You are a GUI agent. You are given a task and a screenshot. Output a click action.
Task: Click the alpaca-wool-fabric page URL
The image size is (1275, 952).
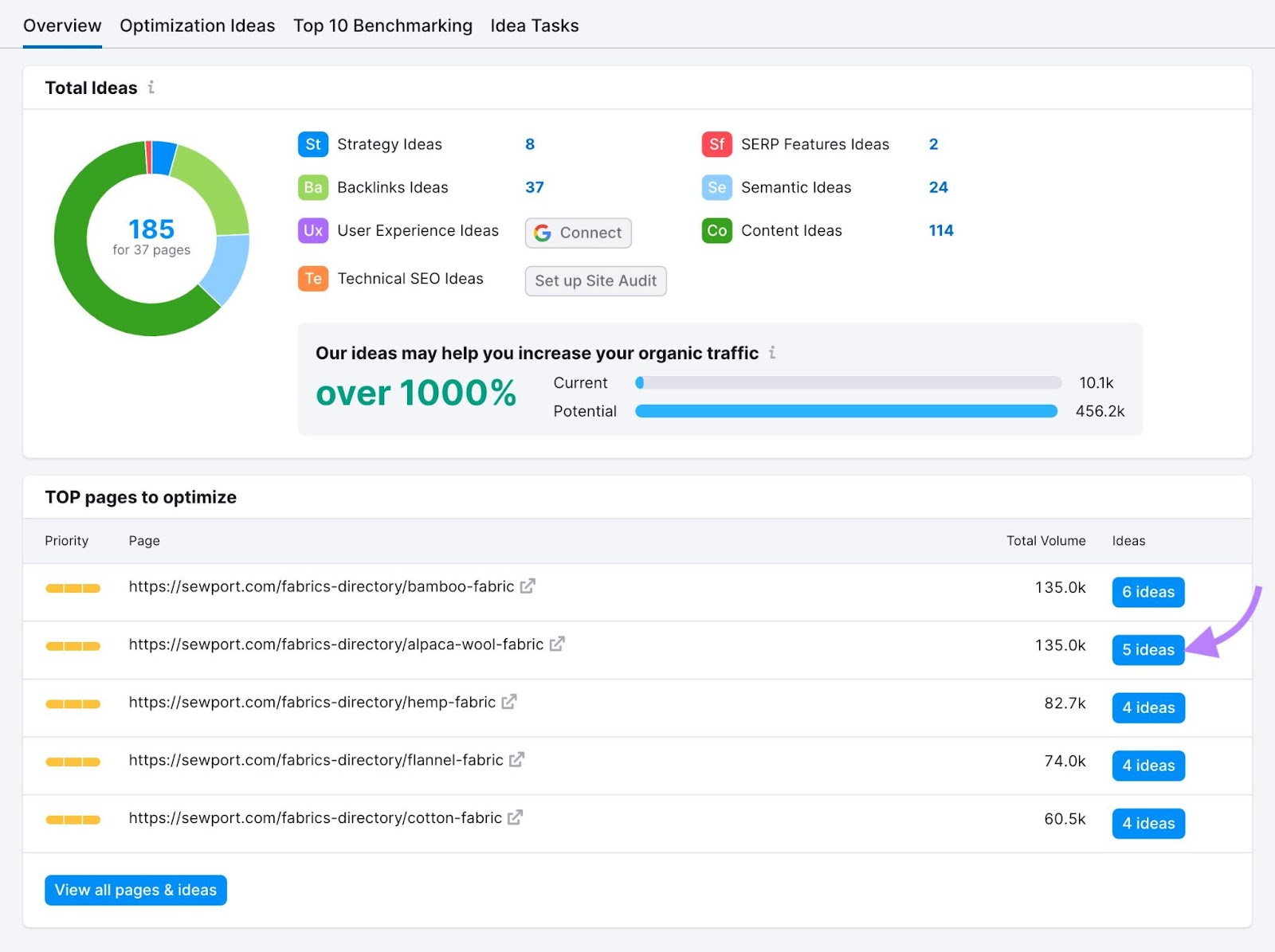(336, 644)
